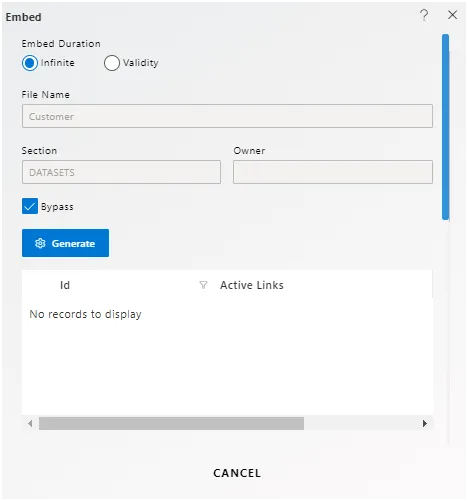The image size is (468, 501).
Task: Focus the empty Owner field
Action: point(333,172)
